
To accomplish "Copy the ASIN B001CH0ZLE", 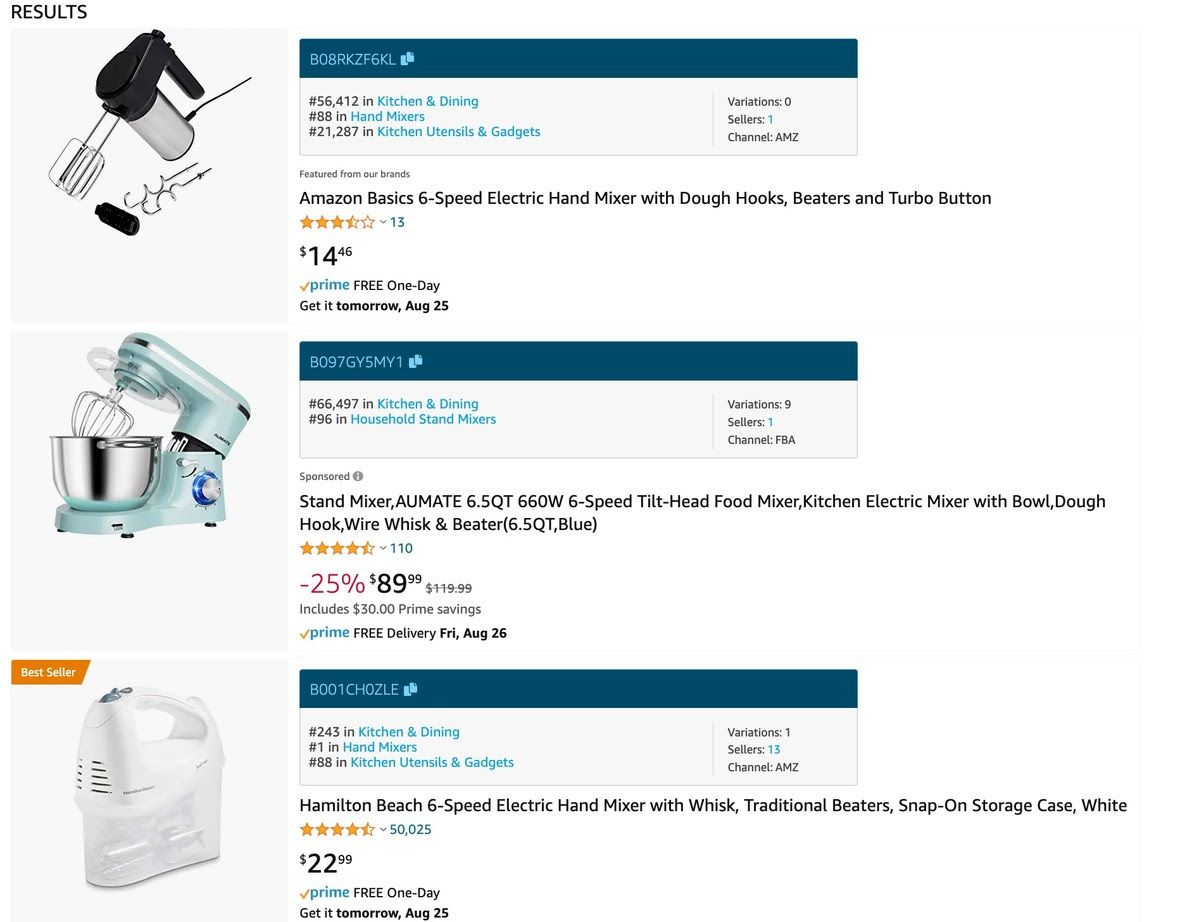I will click(x=410, y=689).
